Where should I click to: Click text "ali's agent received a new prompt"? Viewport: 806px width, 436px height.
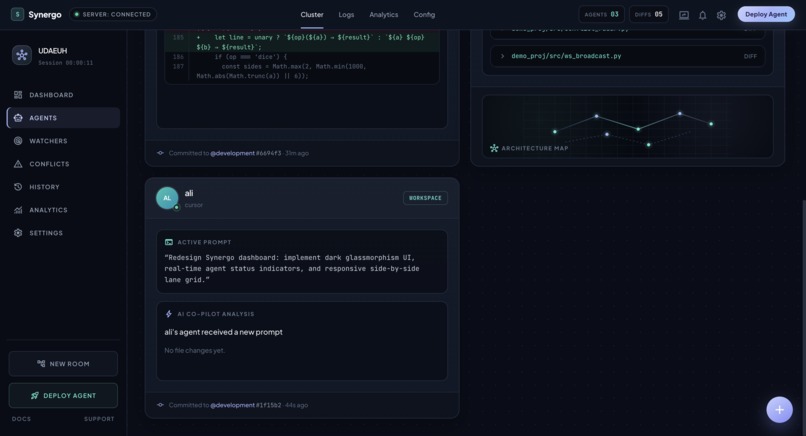[x=223, y=332]
